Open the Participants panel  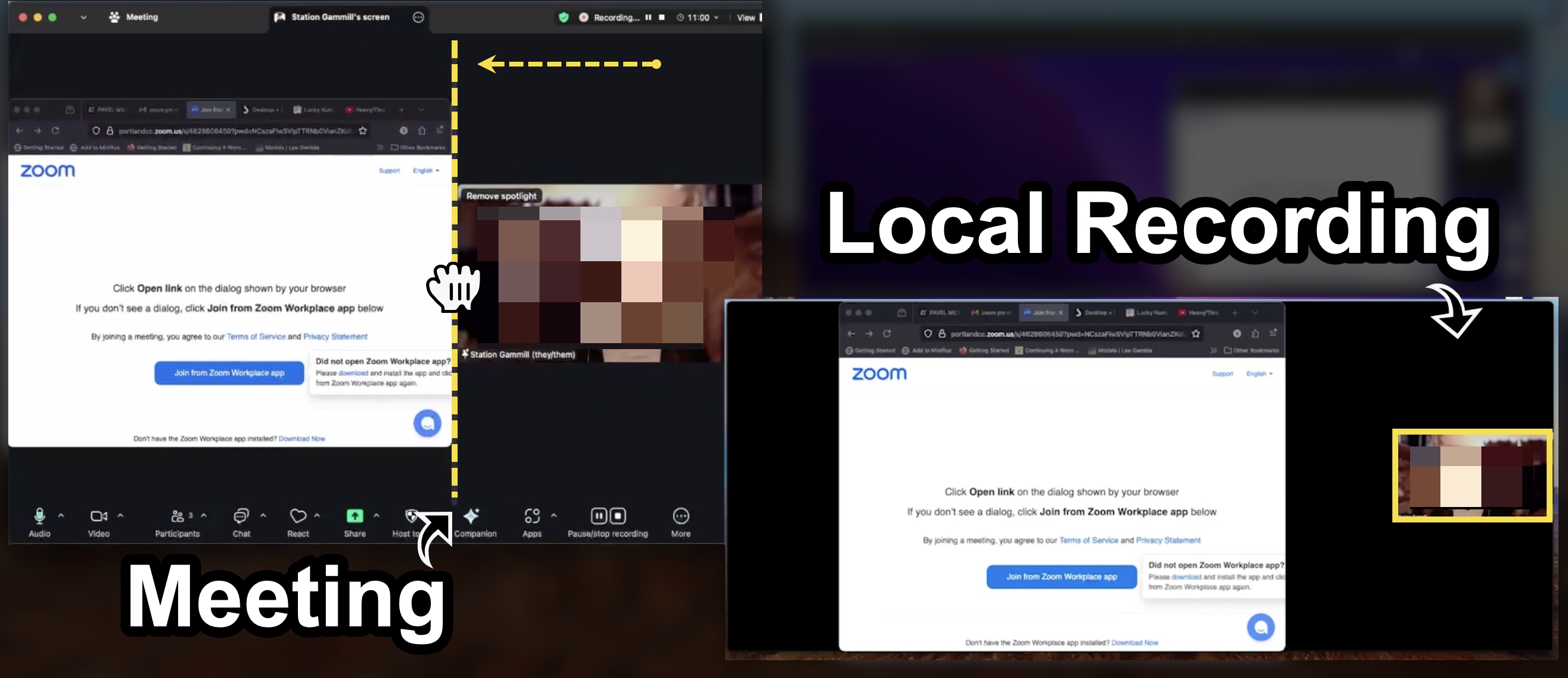(177, 516)
